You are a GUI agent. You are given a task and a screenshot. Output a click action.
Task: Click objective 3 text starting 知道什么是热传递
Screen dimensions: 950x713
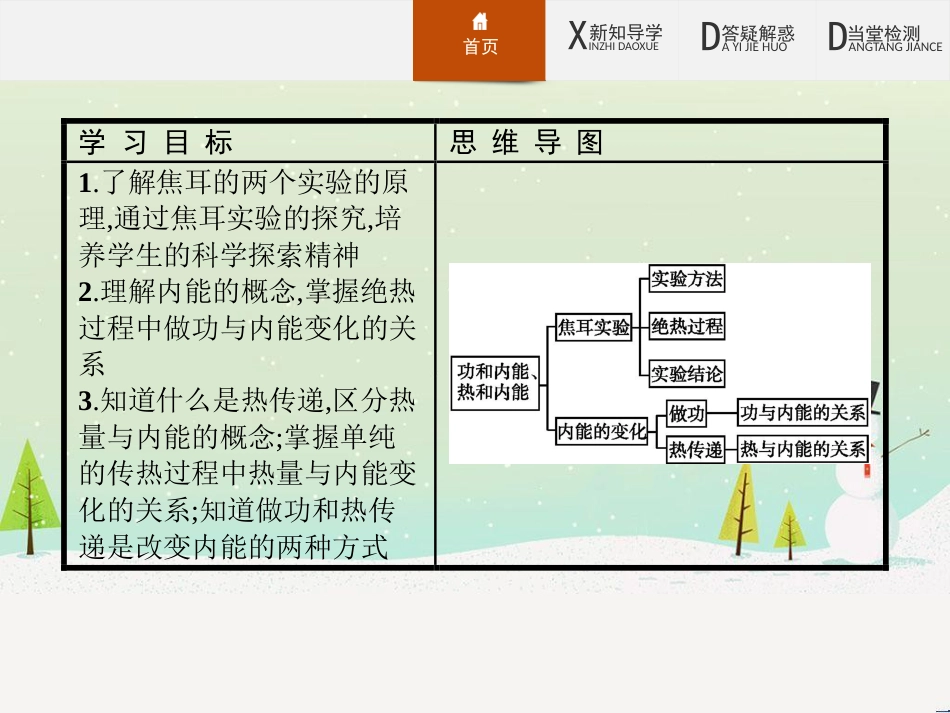tap(247, 473)
